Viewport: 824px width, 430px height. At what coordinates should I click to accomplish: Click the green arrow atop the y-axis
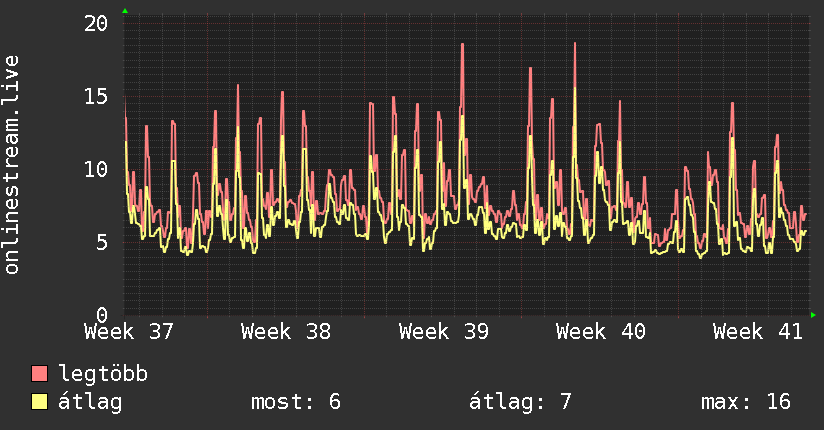(x=125, y=11)
